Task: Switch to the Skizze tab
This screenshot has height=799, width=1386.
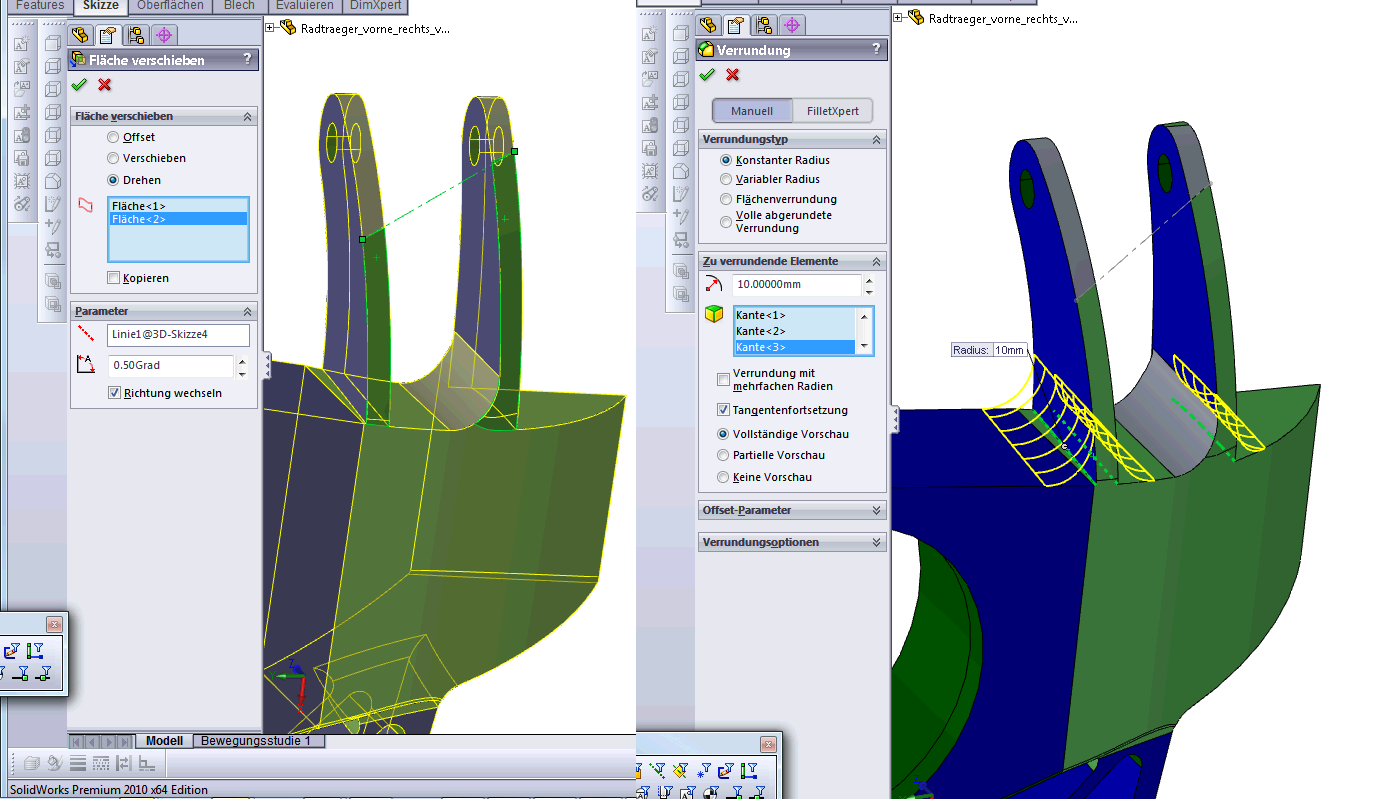Action: tap(101, 6)
